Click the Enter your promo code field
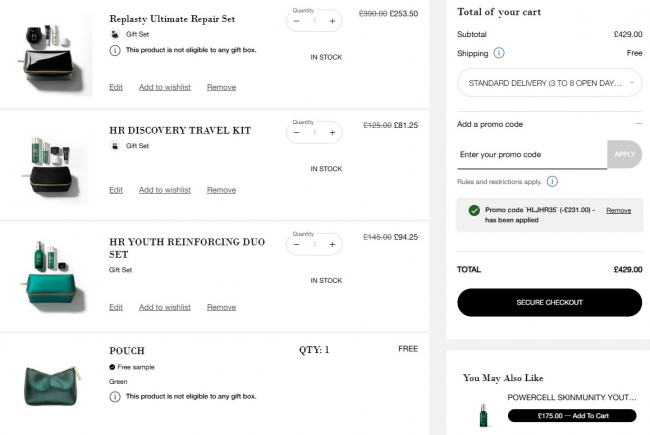Viewport: 650px width, 435px height. [x=532, y=155]
